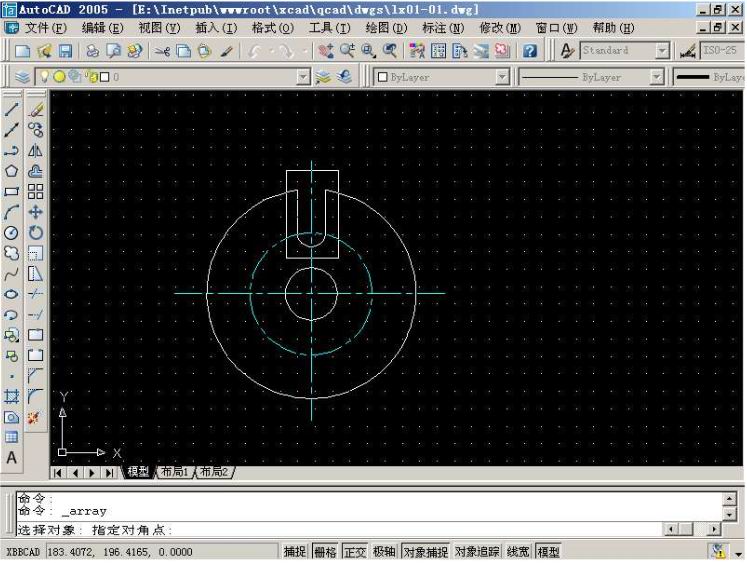Select the Hatch tool
This screenshot has width=747, height=563.
click(x=11, y=396)
